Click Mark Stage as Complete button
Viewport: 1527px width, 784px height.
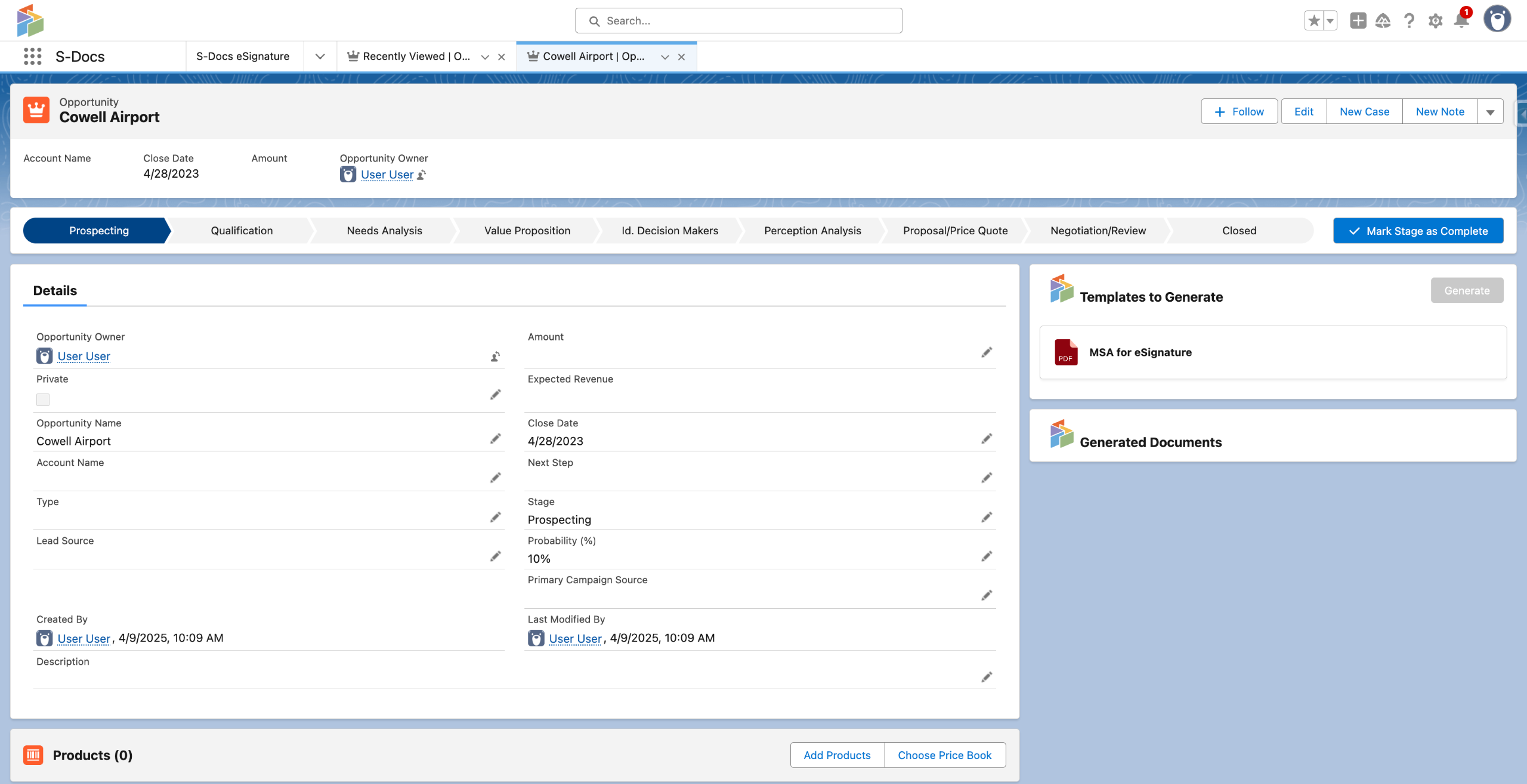click(x=1418, y=231)
